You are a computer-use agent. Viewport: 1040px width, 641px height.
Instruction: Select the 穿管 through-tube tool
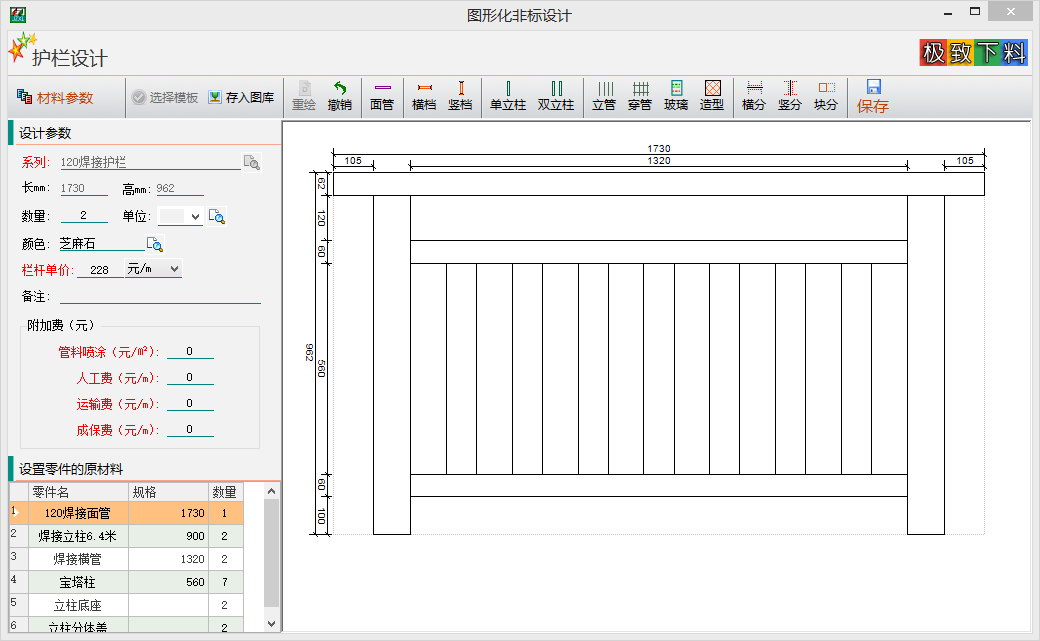click(x=640, y=97)
